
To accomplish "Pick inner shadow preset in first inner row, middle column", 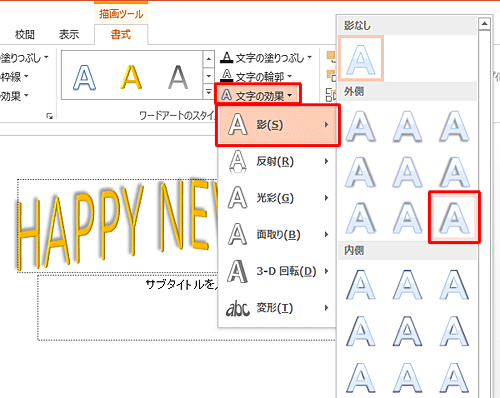I will tap(407, 285).
